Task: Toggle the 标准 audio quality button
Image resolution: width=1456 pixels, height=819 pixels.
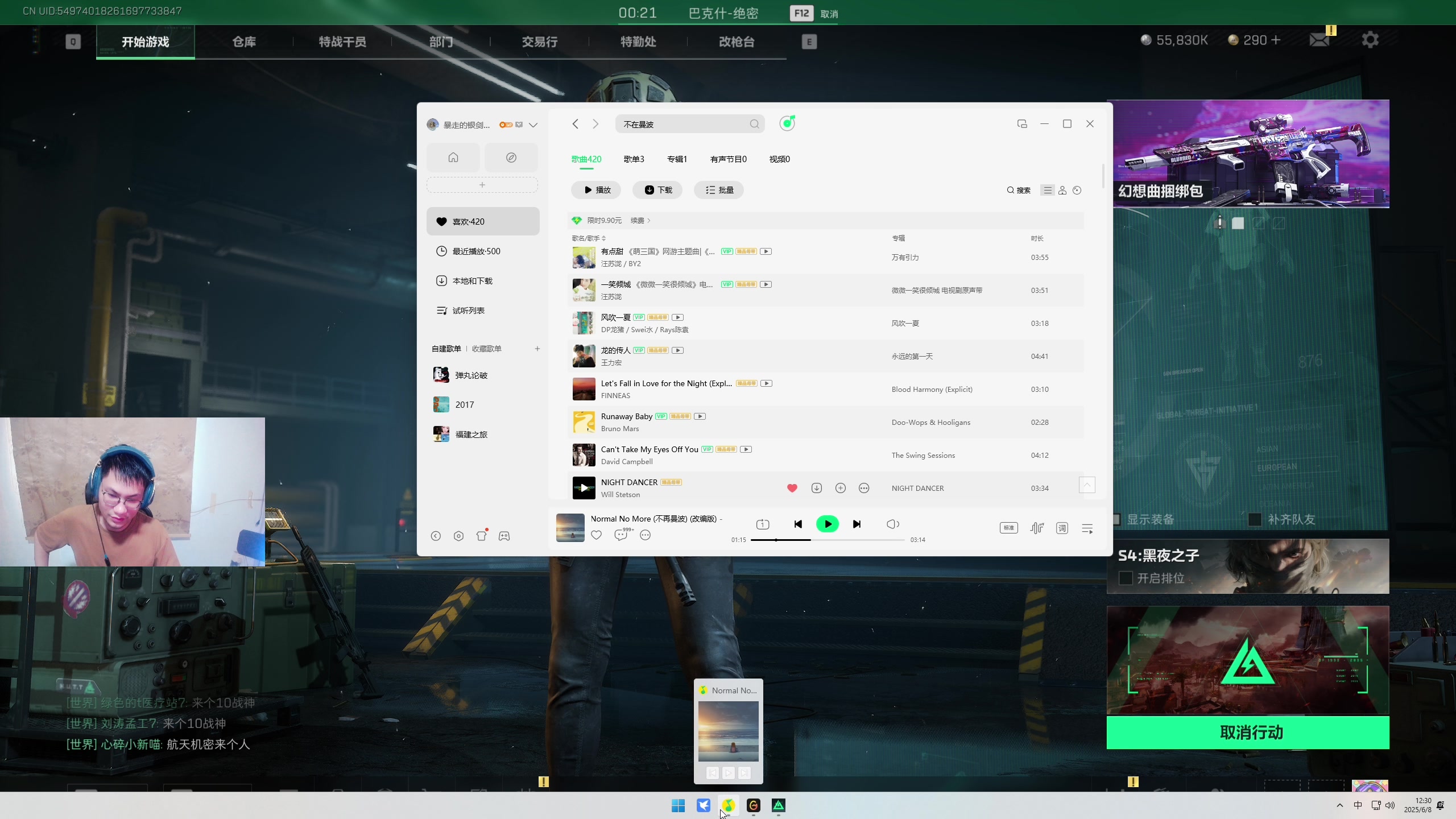Action: [1009, 528]
